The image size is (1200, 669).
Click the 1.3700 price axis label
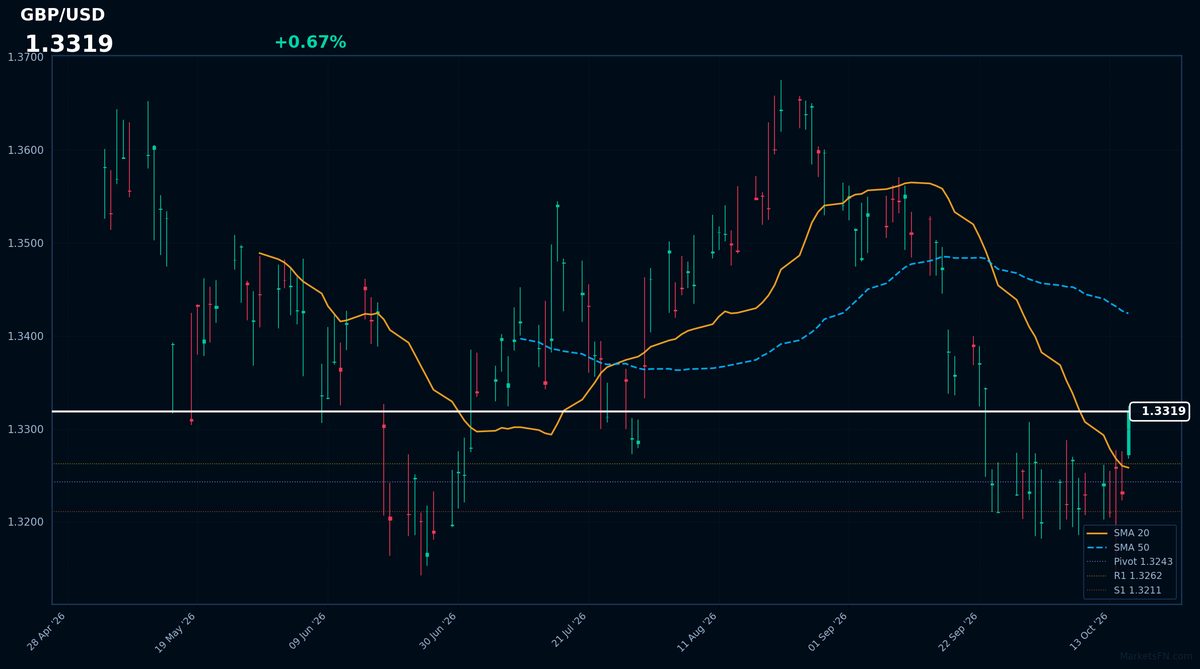(25, 58)
